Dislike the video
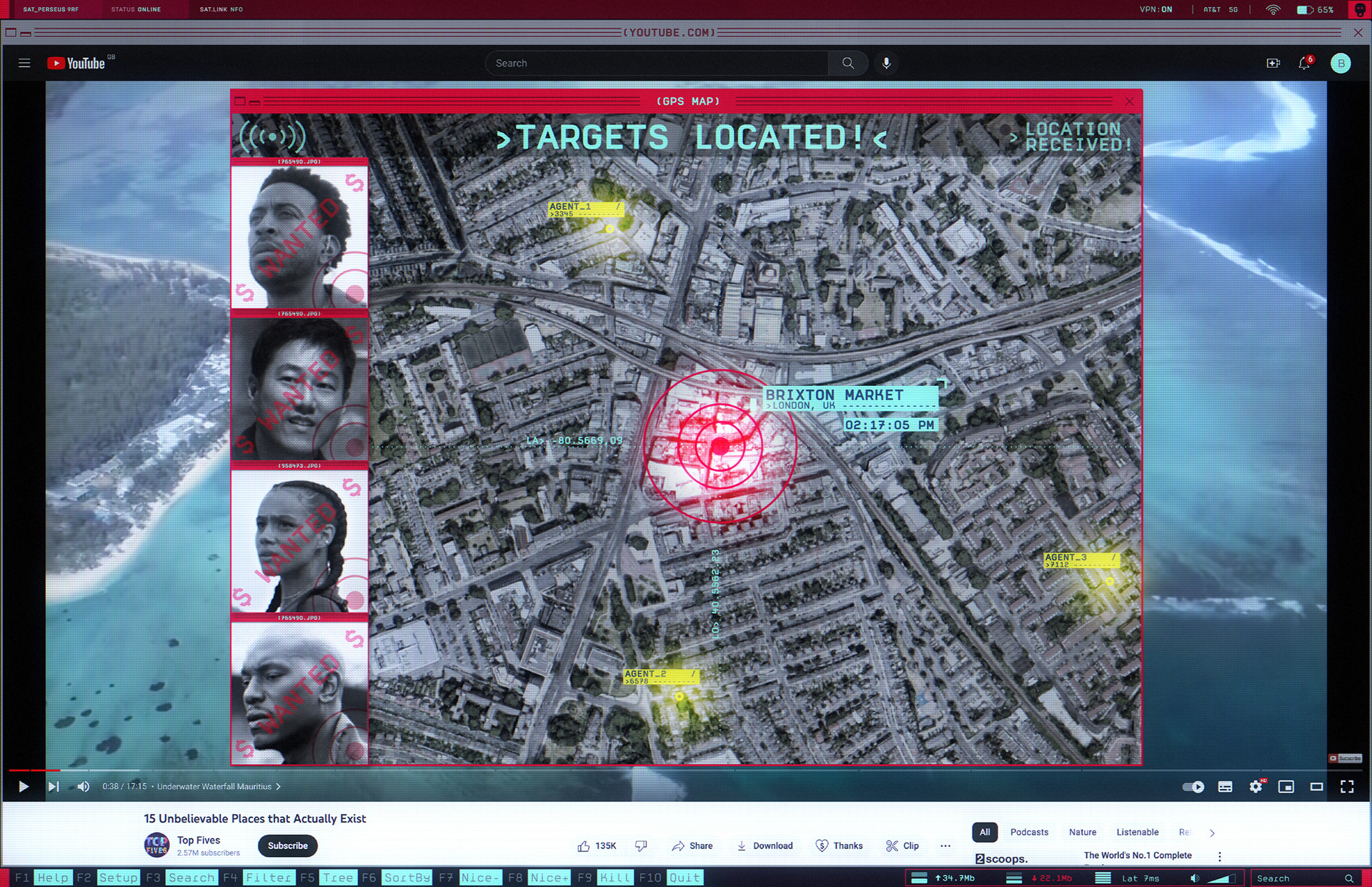 pyautogui.click(x=641, y=846)
